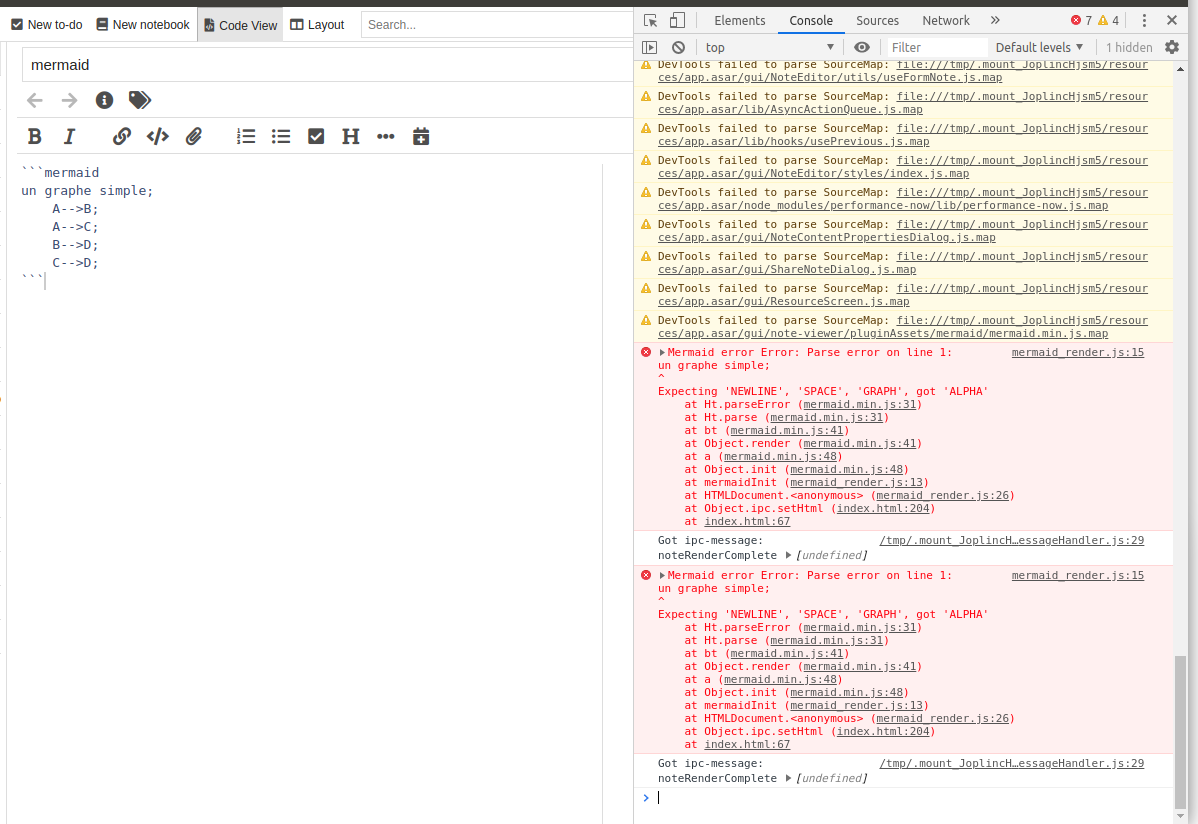The width and height of the screenshot is (1198, 824).
Task: Switch to the Sources tab
Action: 877,21
